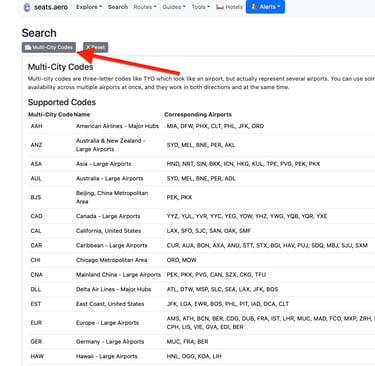This screenshot has height=366, width=375.
Task: Click the seats.aero brand name
Action: click(51, 7)
